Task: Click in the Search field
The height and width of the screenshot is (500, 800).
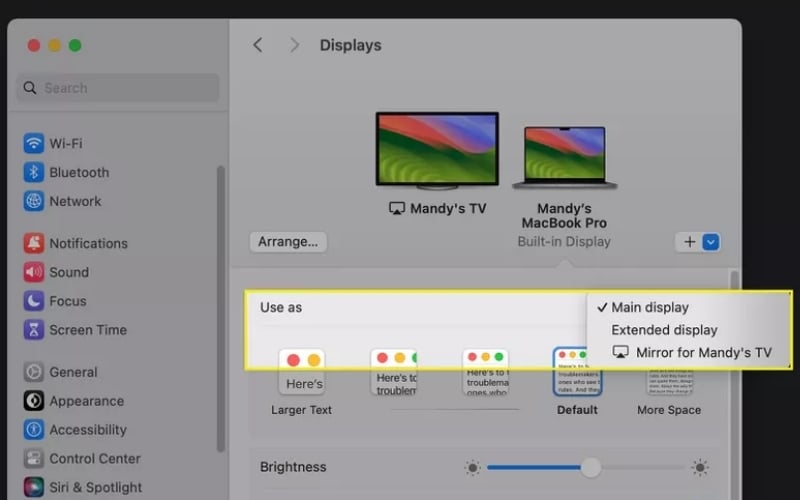Action: (x=118, y=88)
